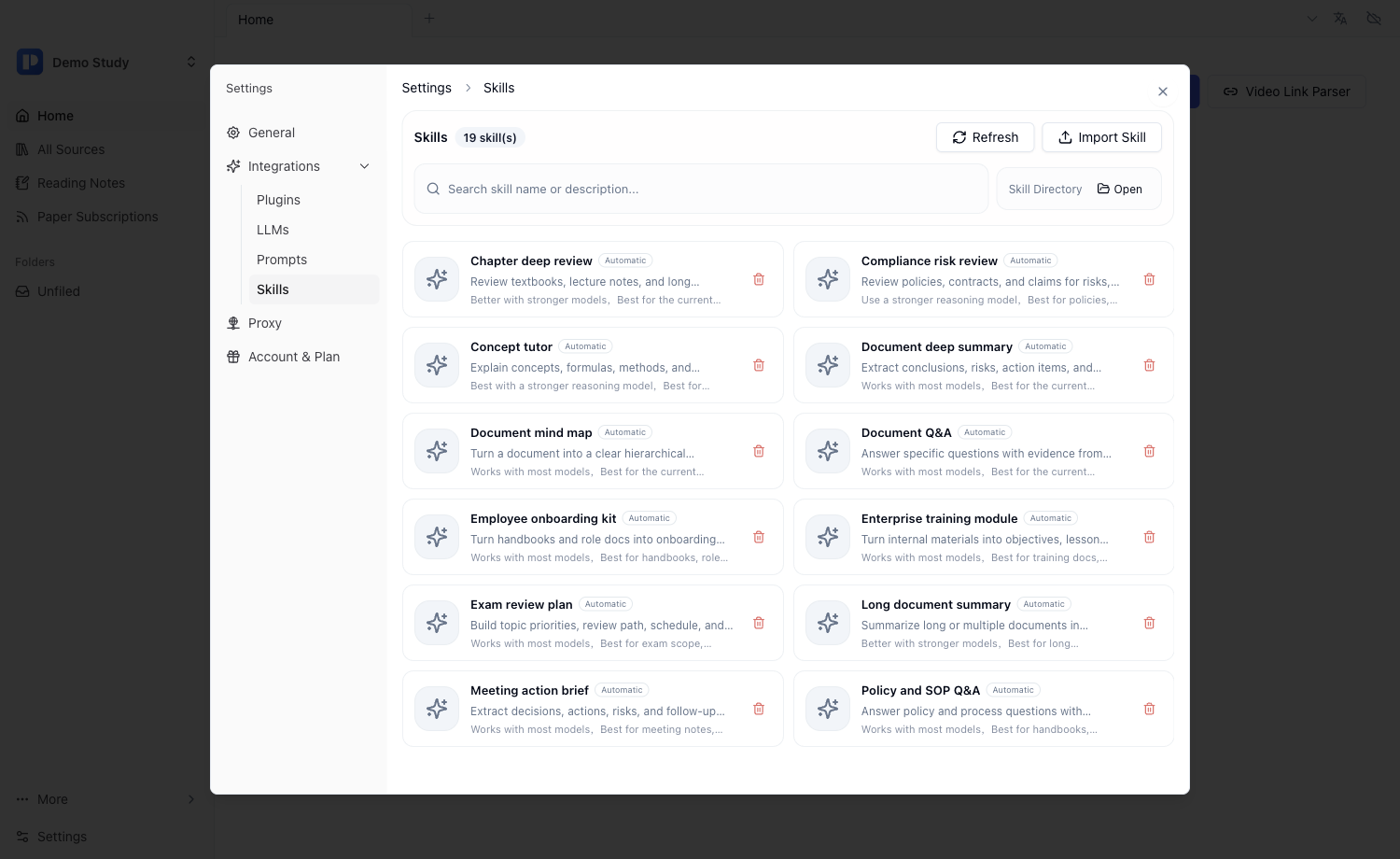Delete the Document deep summary skill
Image resolution: width=1400 pixels, height=859 pixels.
(1149, 365)
